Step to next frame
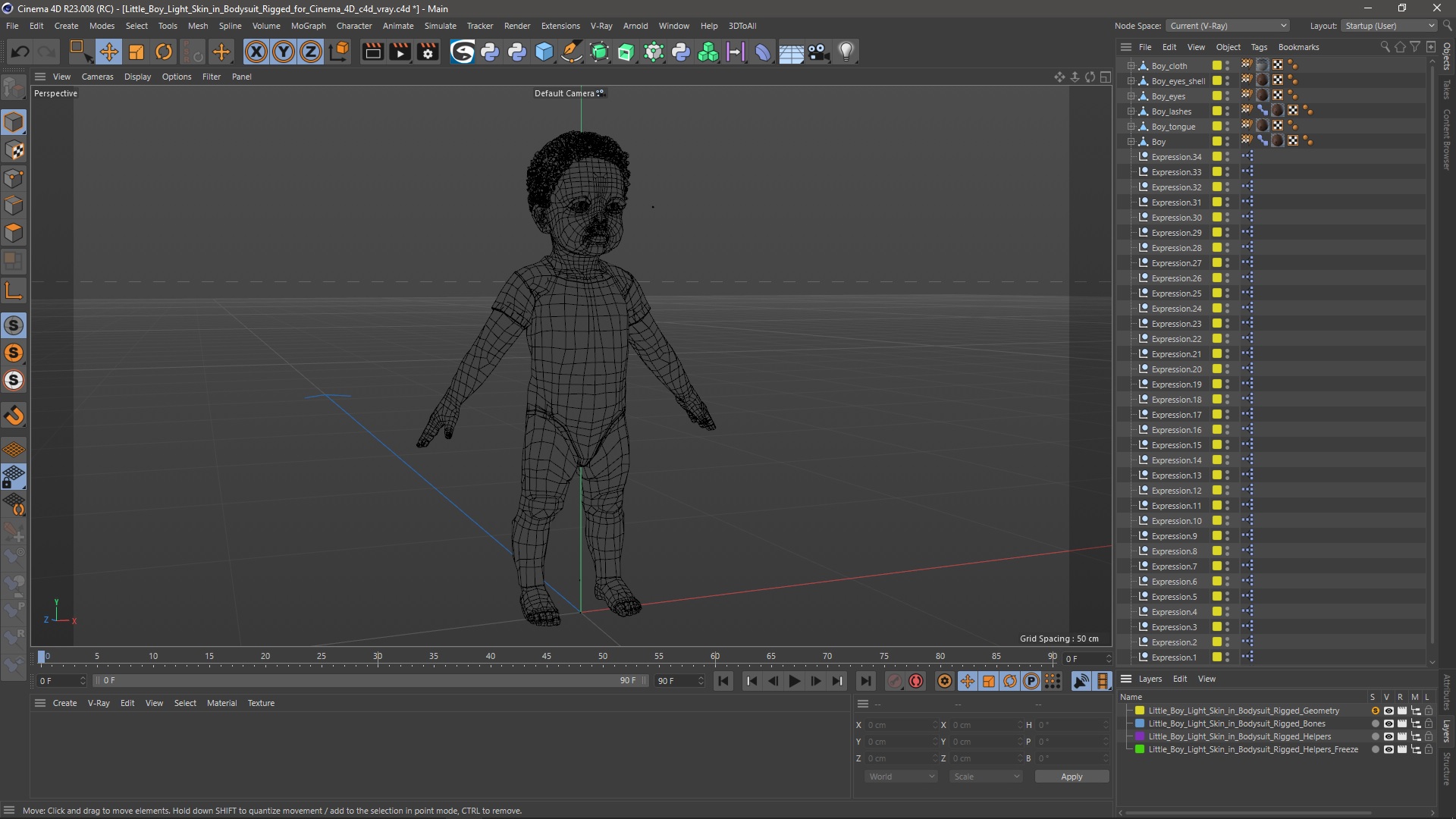Image resolution: width=1456 pixels, height=819 pixels. click(815, 681)
